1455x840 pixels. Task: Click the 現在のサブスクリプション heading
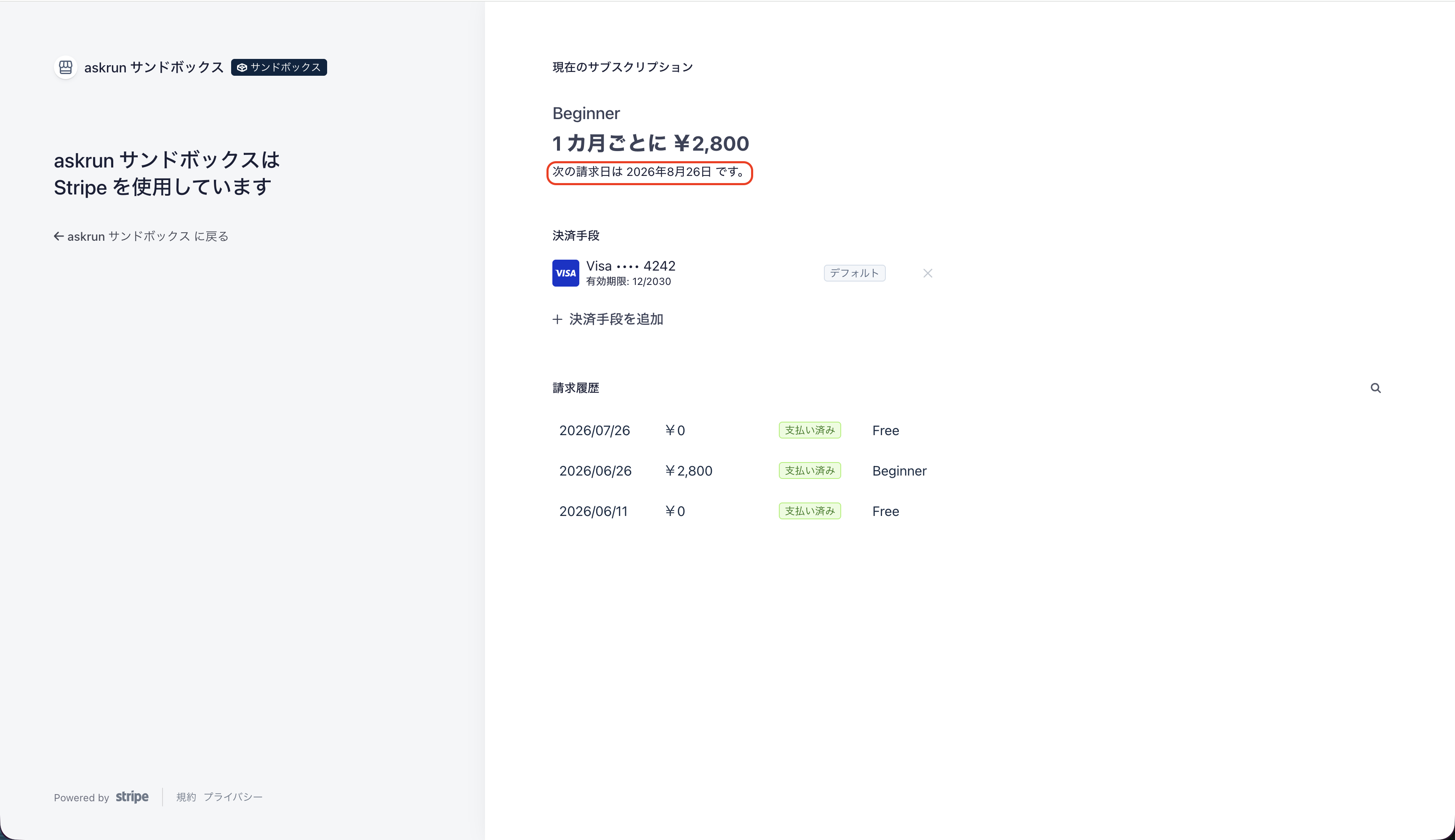[623, 67]
